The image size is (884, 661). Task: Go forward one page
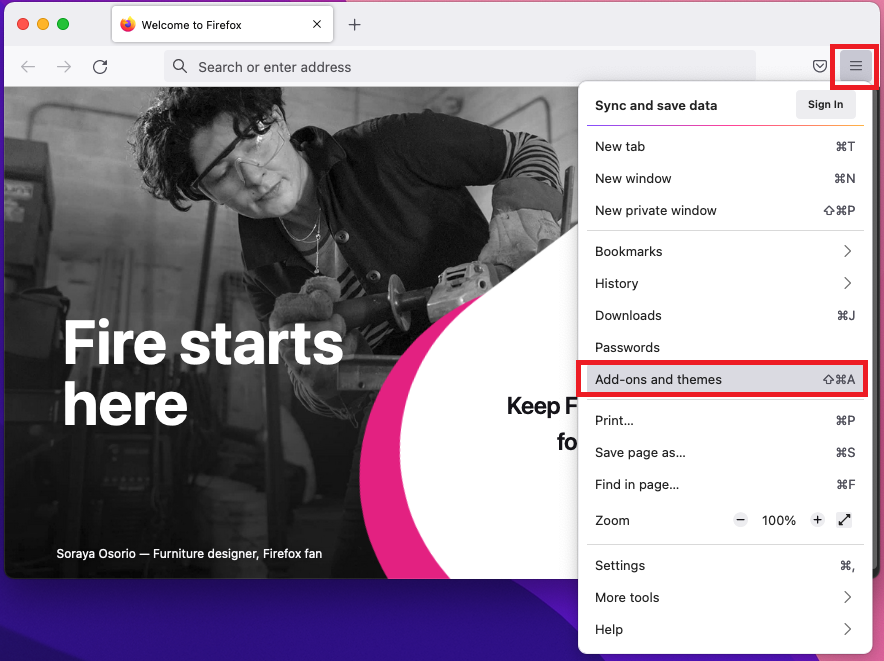click(64, 67)
